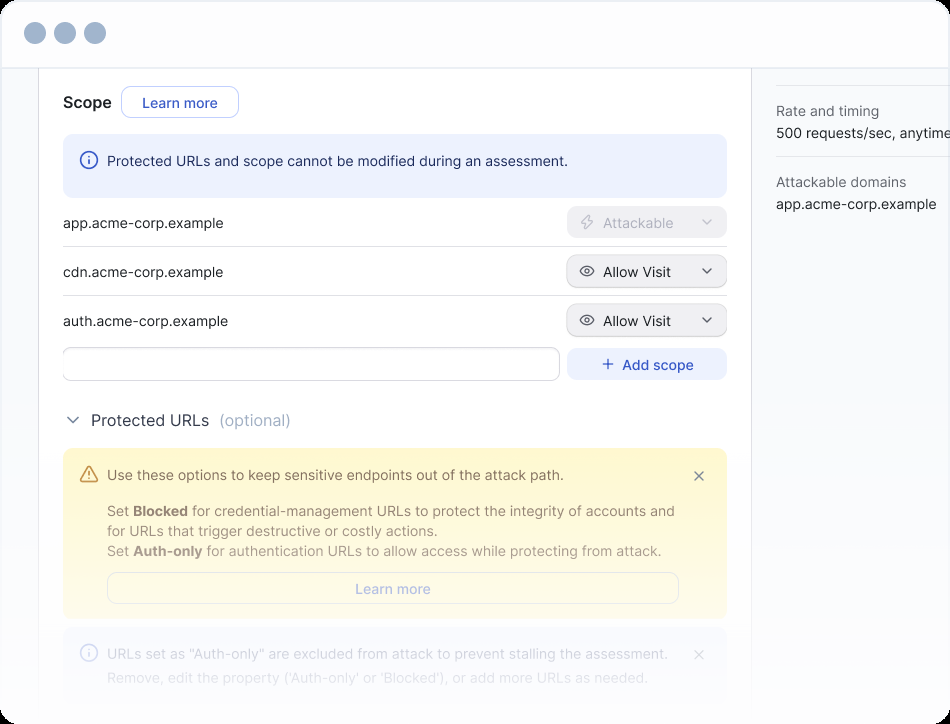950x724 pixels.
Task: Click the Protected URLs cannot be modified message
Action: tap(337, 161)
